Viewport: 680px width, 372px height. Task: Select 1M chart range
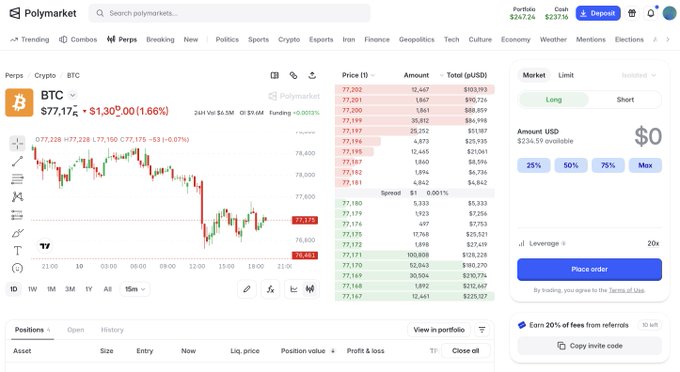pyautogui.click(x=51, y=289)
